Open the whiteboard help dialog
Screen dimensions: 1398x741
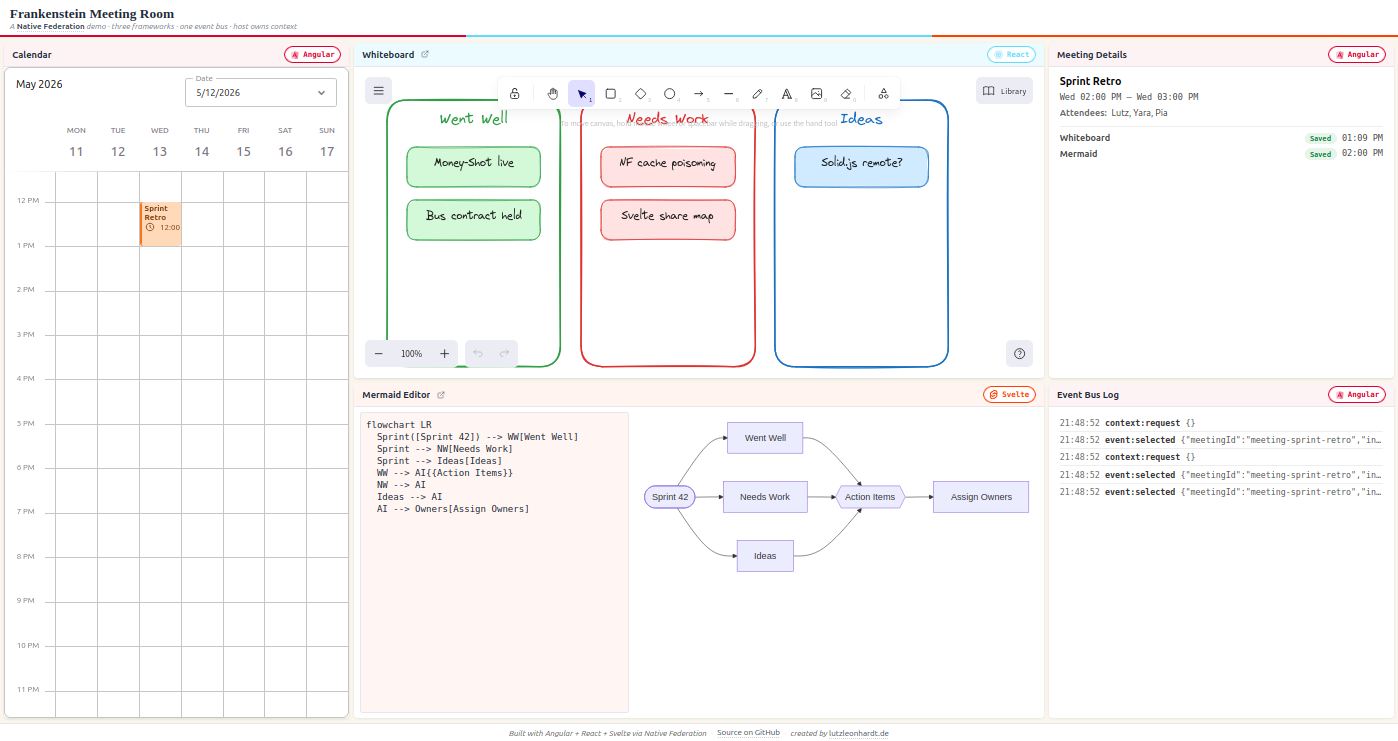pos(1019,353)
